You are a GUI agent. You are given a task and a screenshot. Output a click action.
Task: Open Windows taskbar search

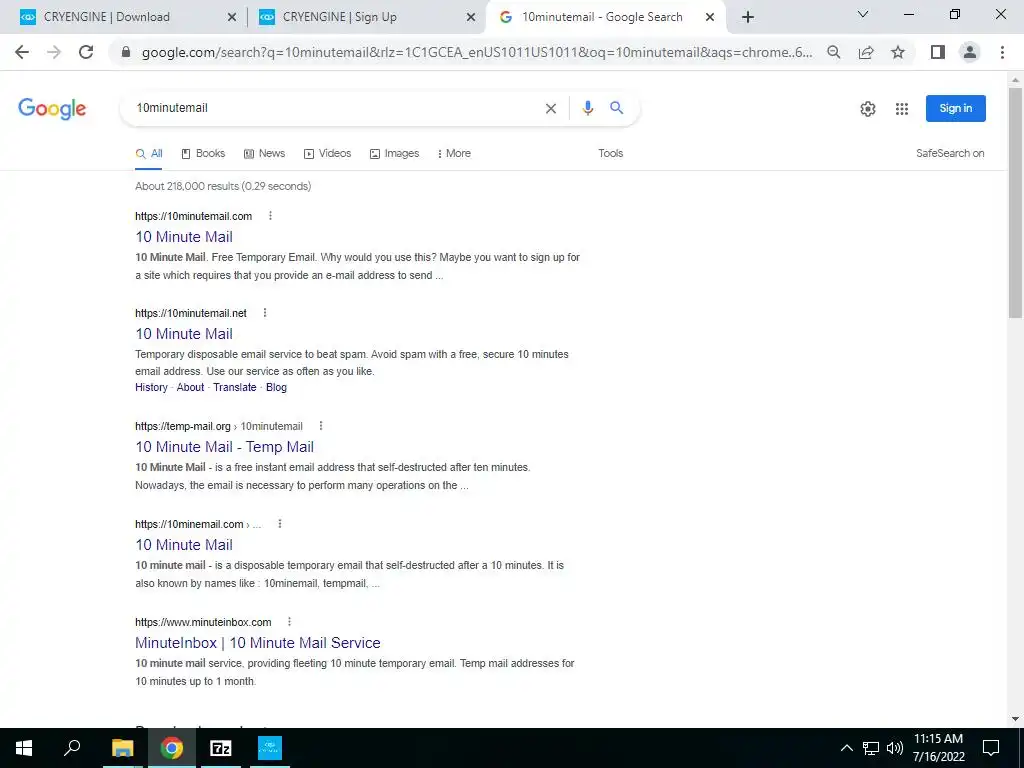click(x=72, y=748)
